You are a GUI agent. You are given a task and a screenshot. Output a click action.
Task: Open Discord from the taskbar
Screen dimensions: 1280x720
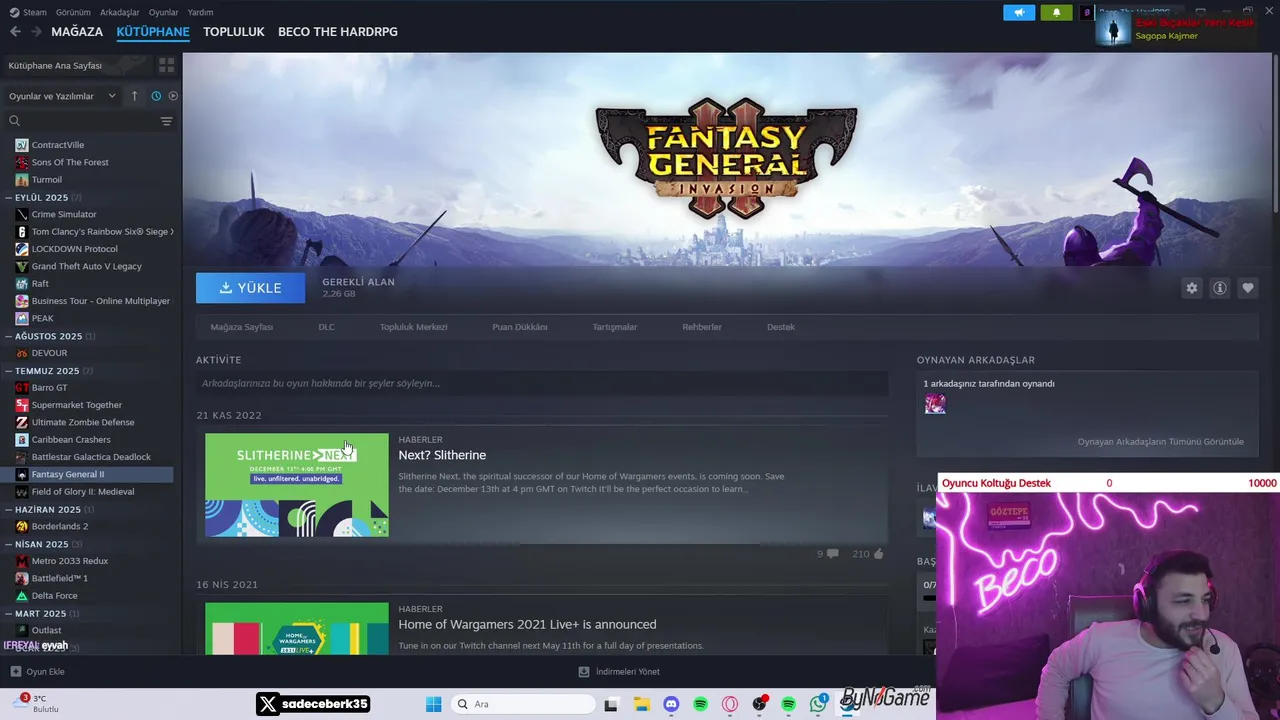pyautogui.click(x=671, y=704)
